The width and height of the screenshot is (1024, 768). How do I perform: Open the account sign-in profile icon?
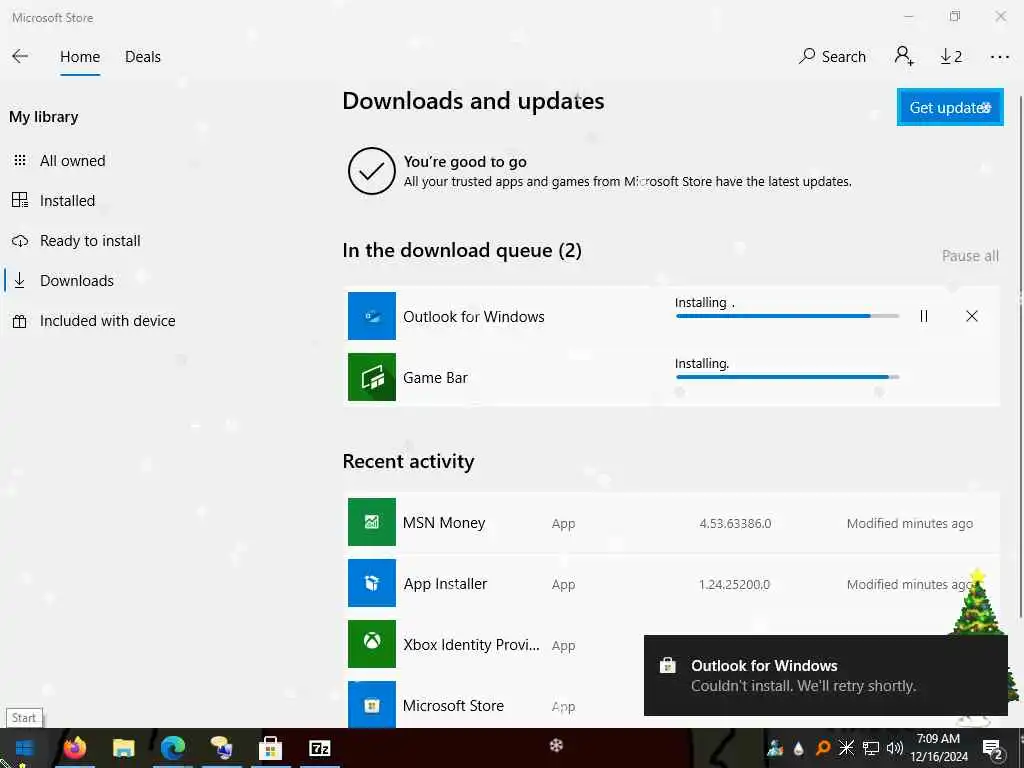[904, 56]
